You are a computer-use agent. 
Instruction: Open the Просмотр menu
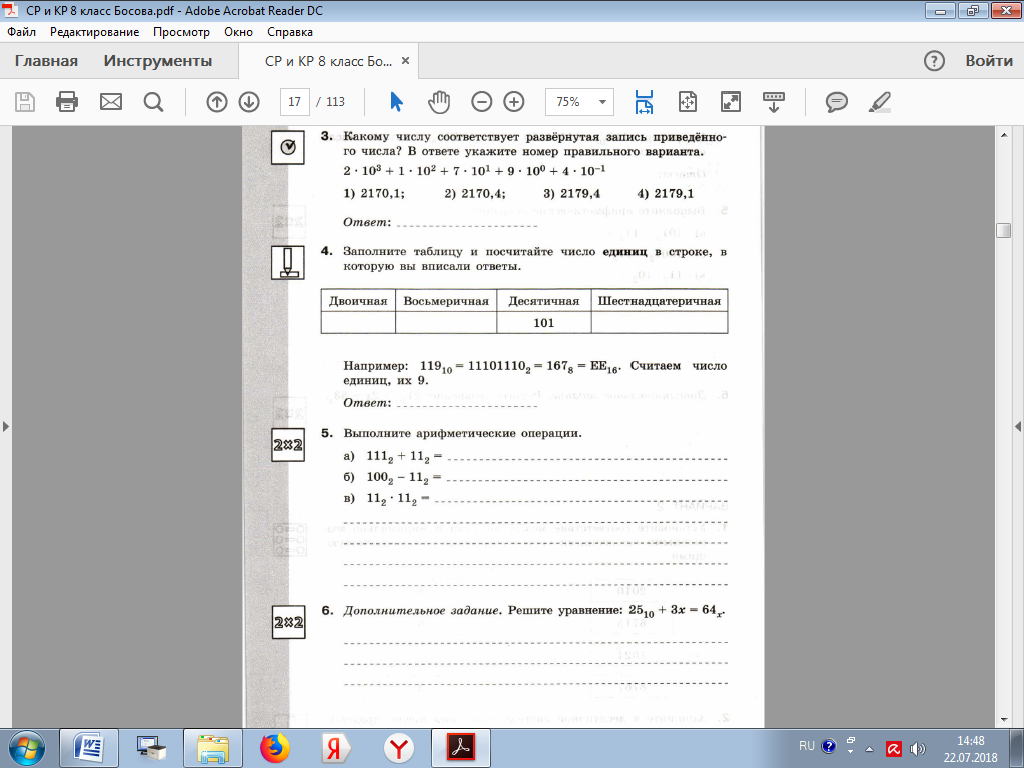point(181,32)
